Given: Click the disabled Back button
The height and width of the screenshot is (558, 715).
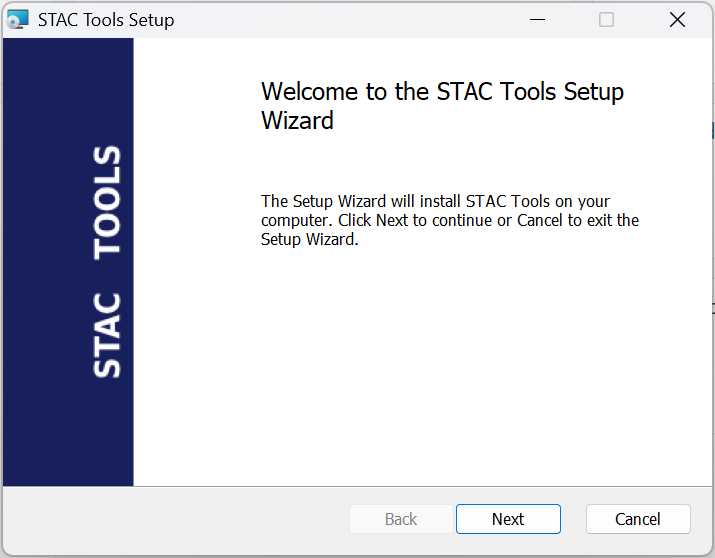Looking at the screenshot, I should pos(401,519).
